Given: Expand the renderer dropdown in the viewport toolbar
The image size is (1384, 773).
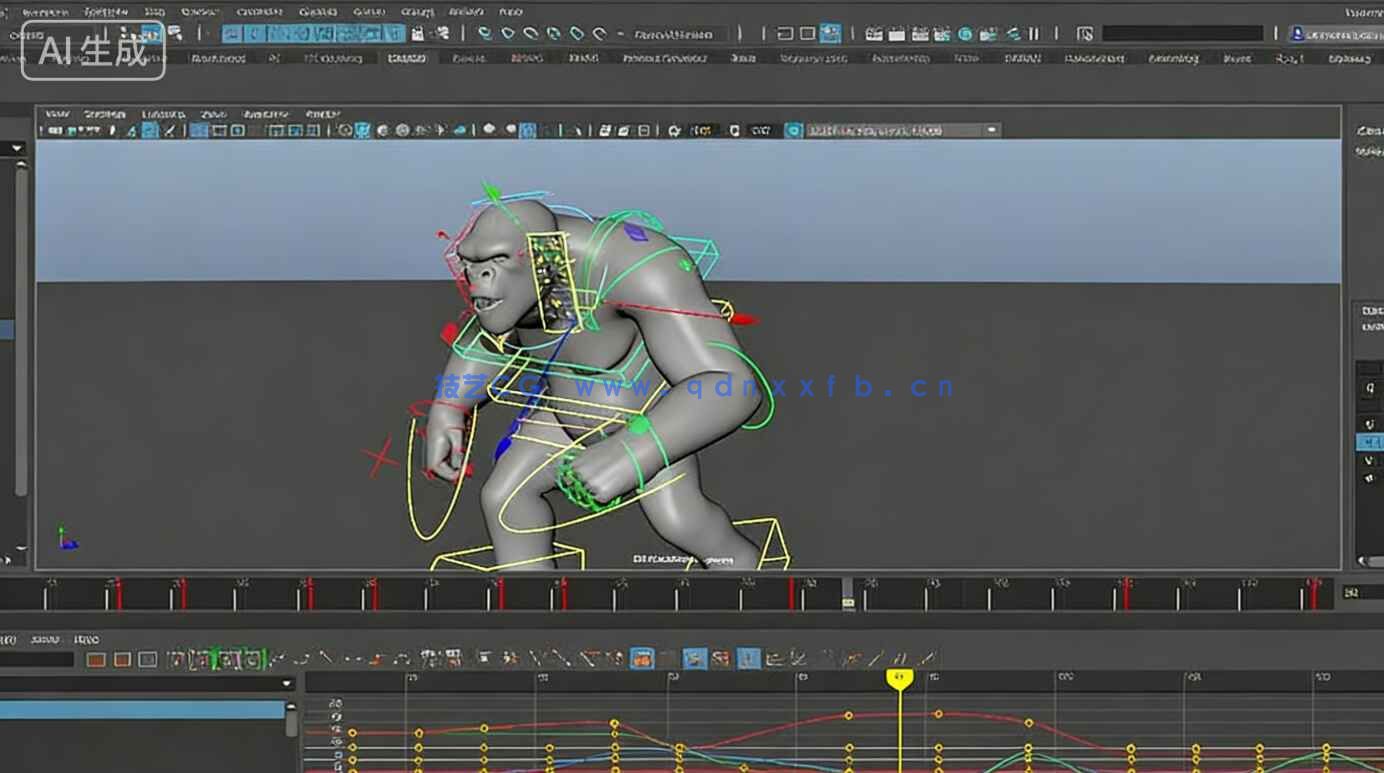Looking at the screenshot, I should pos(992,130).
